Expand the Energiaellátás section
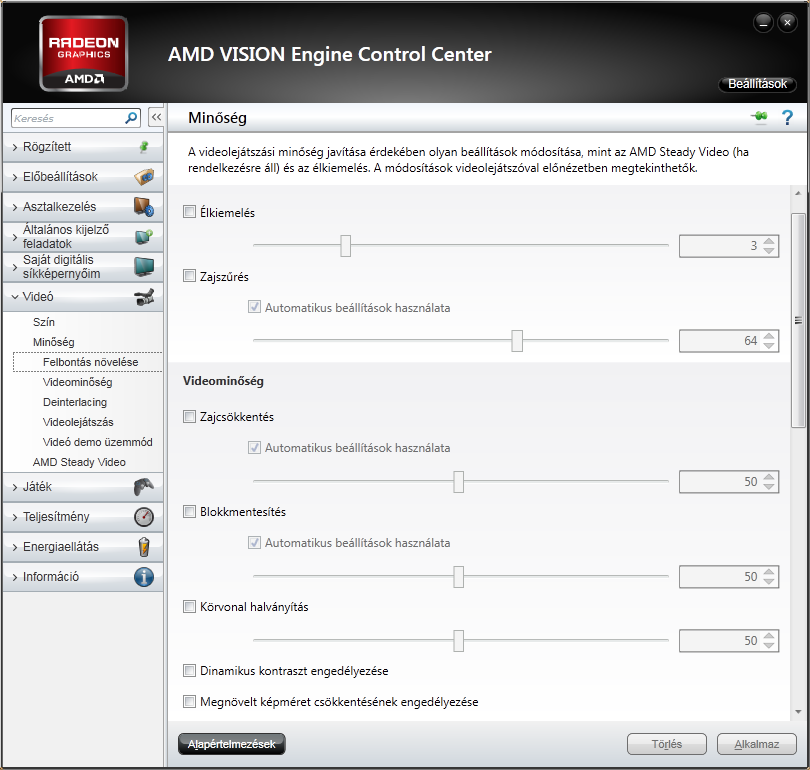810x770 pixels. (83, 546)
